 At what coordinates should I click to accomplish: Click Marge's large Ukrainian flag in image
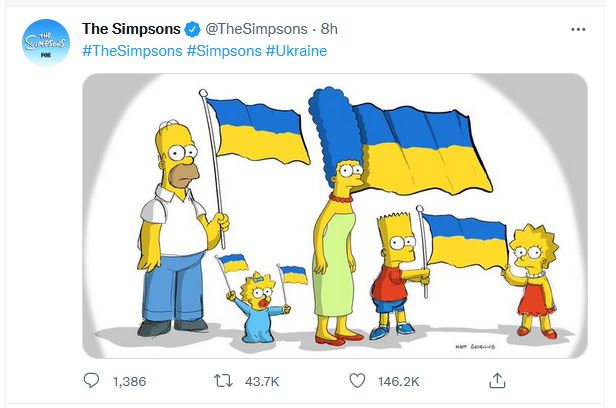coord(420,148)
